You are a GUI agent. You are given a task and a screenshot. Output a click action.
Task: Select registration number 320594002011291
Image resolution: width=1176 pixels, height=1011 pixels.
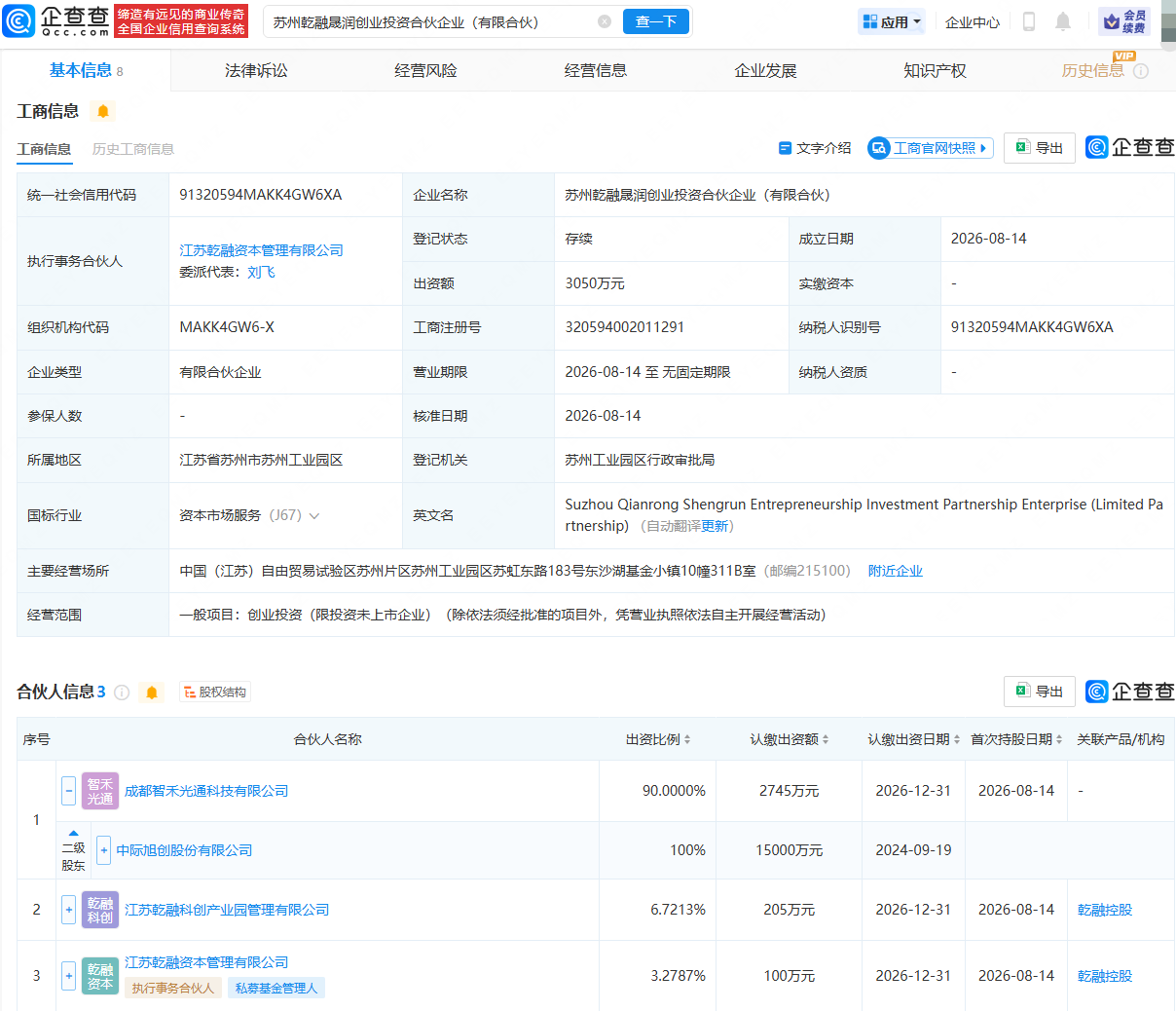tap(624, 327)
